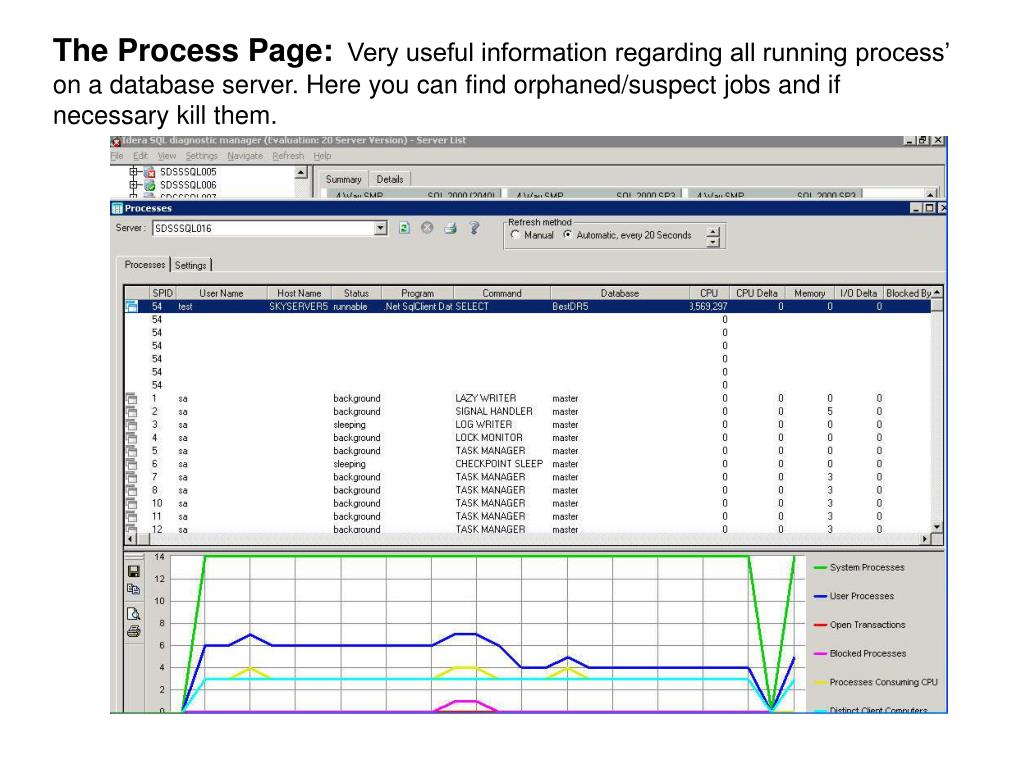The height and width of the screenshot is (768, 1024).
Task: Increase refresh interval with up arrow
Action: pyautogui.click(x=713, y=232)
